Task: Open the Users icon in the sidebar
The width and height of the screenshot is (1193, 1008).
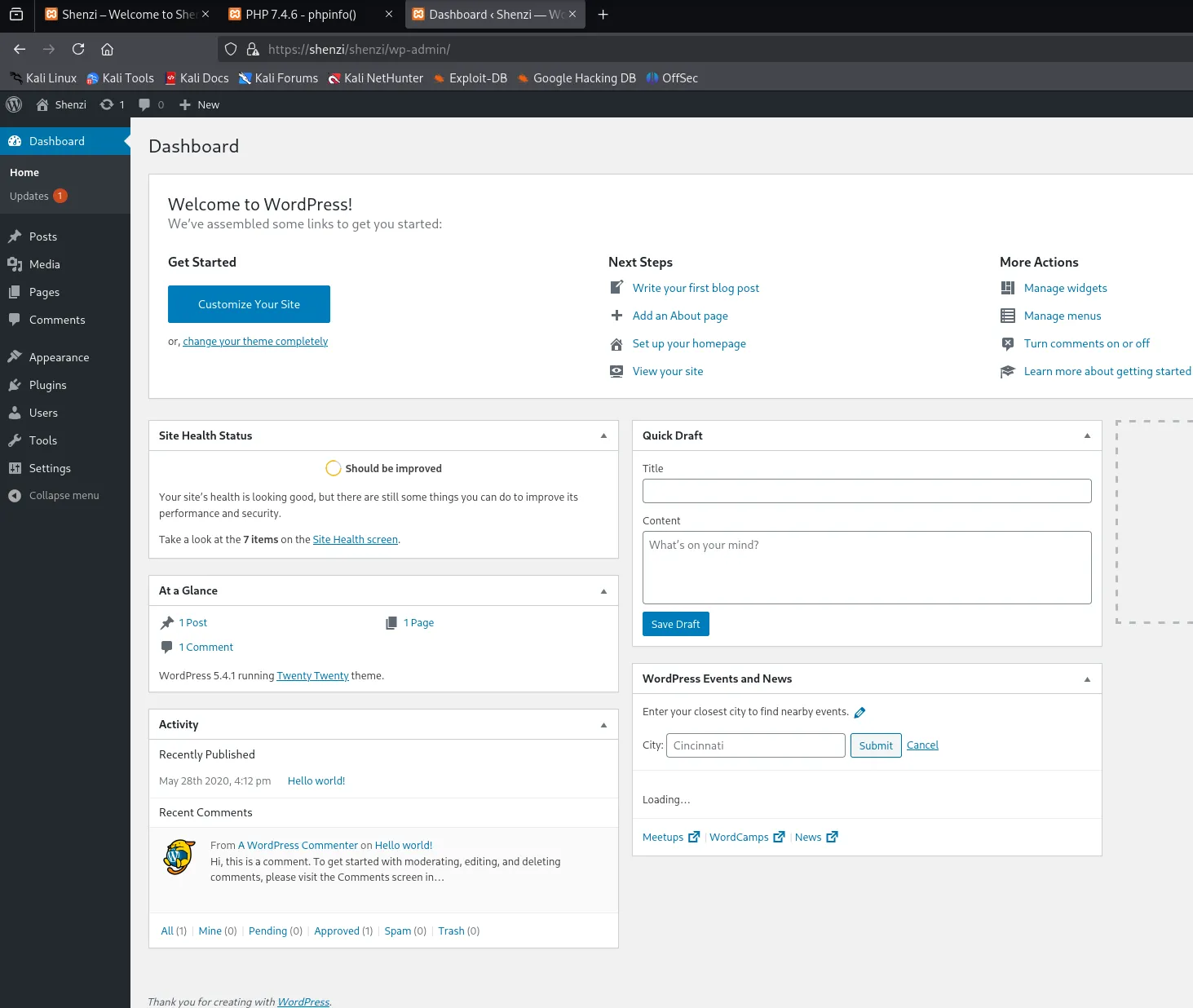Action: coord(15,413)
